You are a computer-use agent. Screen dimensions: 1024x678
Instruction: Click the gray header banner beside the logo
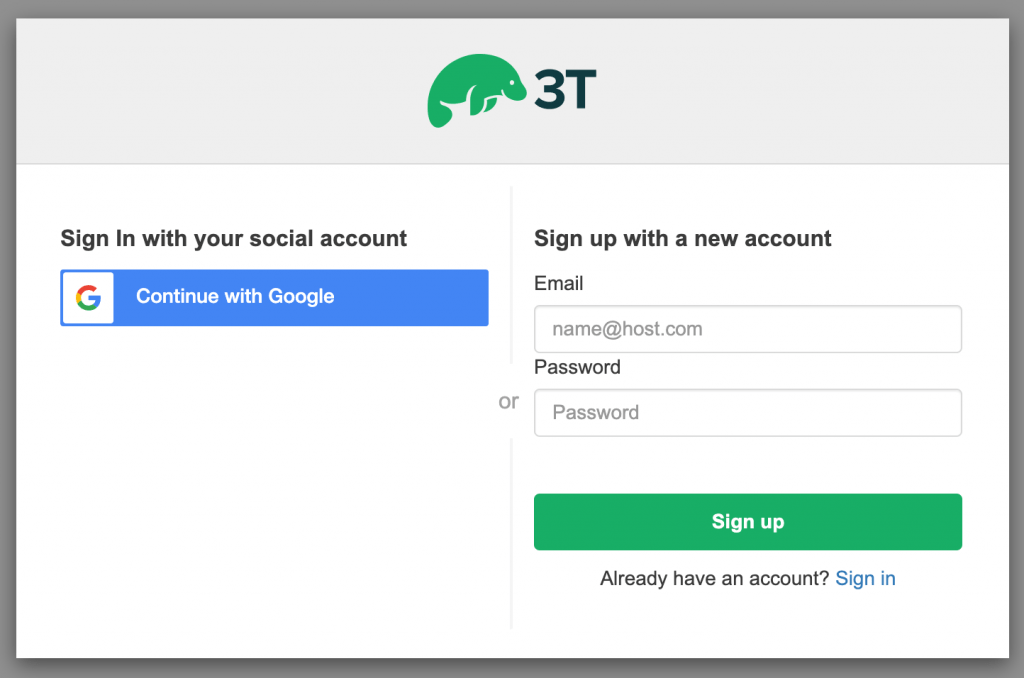tap(784, 91)
